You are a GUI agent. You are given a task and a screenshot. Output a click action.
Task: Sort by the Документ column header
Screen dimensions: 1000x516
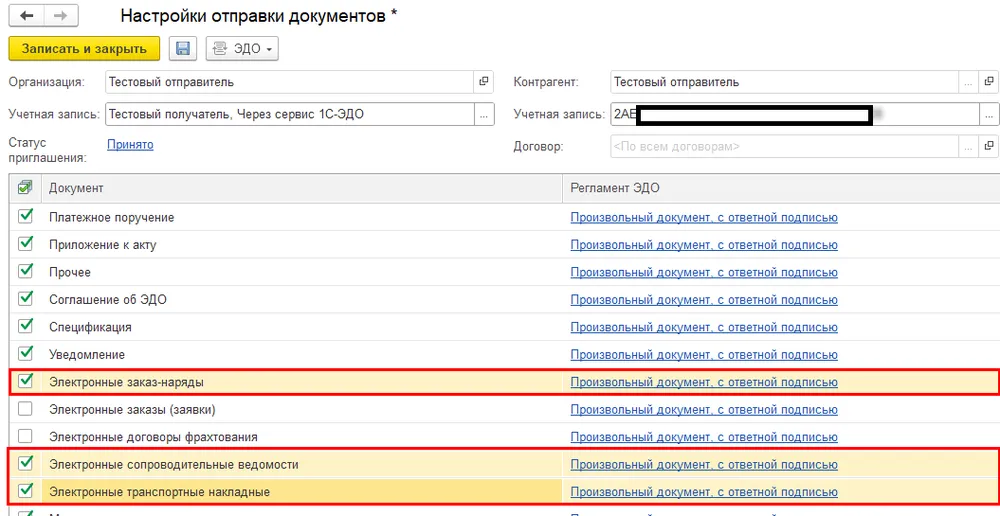point(302,188)
